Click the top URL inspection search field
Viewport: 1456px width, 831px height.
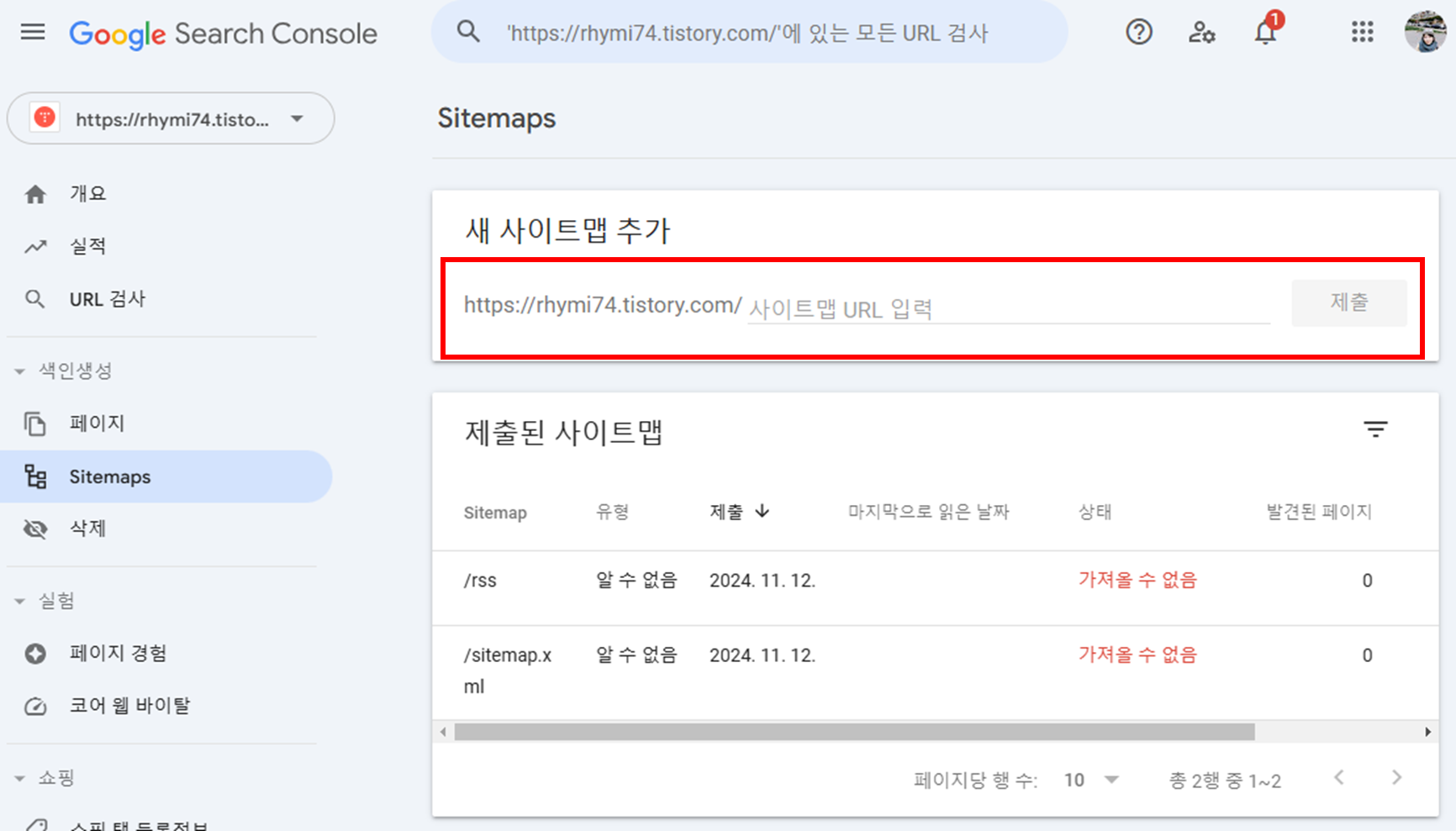pyautogui.click(x=749, y=33)
